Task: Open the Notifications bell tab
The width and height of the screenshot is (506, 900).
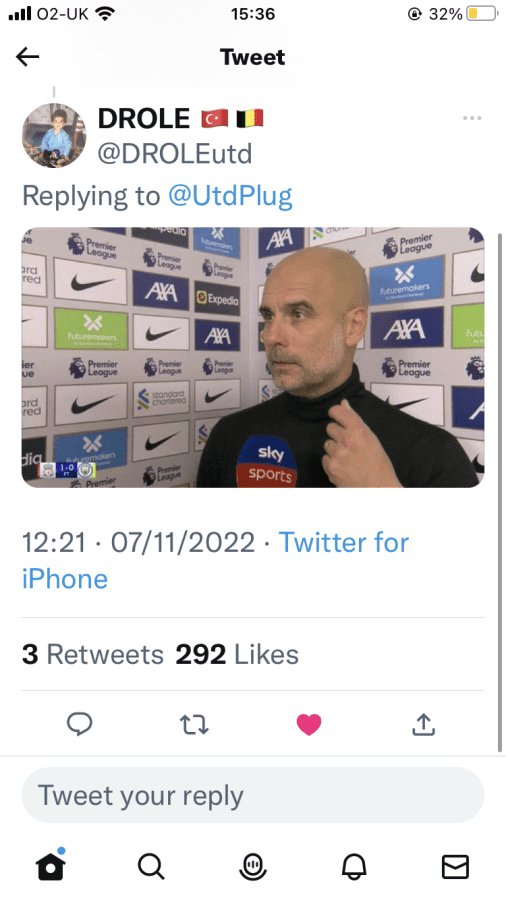Action: pos(354,866)
